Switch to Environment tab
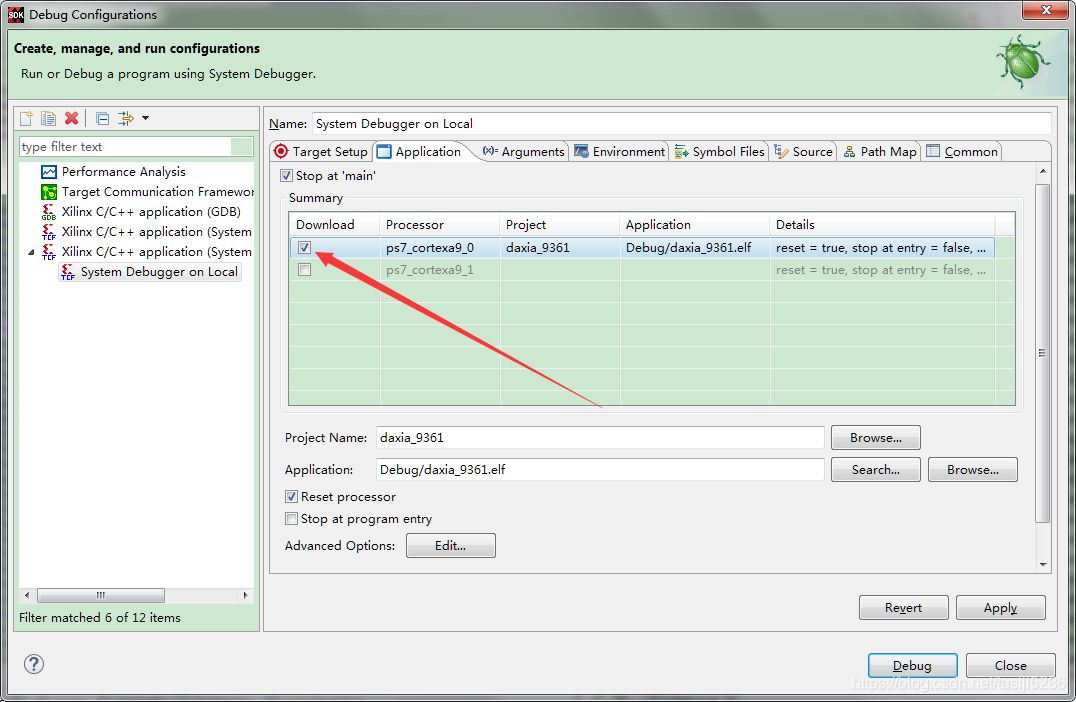Viewport: 1076px width, 702px height. point(620,151)
